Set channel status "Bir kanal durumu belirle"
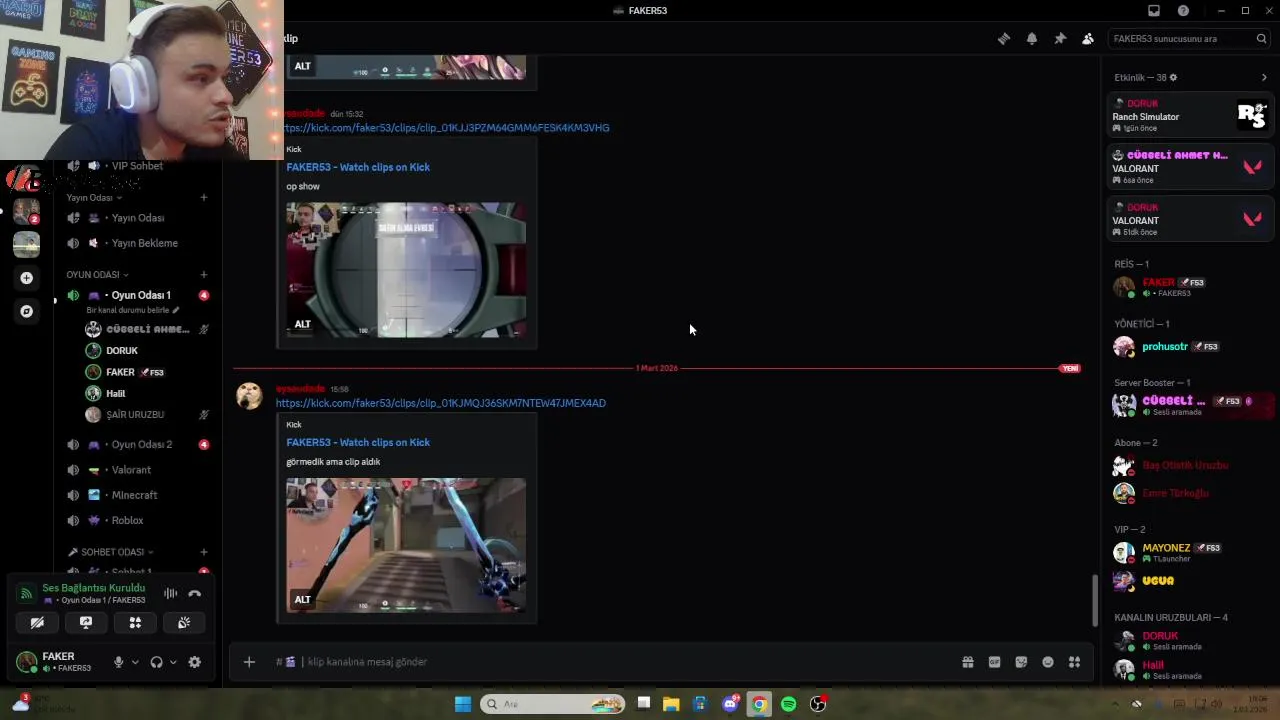Image resolution: width=1280 pixels, height=720 pixels. tap(132, 311)
